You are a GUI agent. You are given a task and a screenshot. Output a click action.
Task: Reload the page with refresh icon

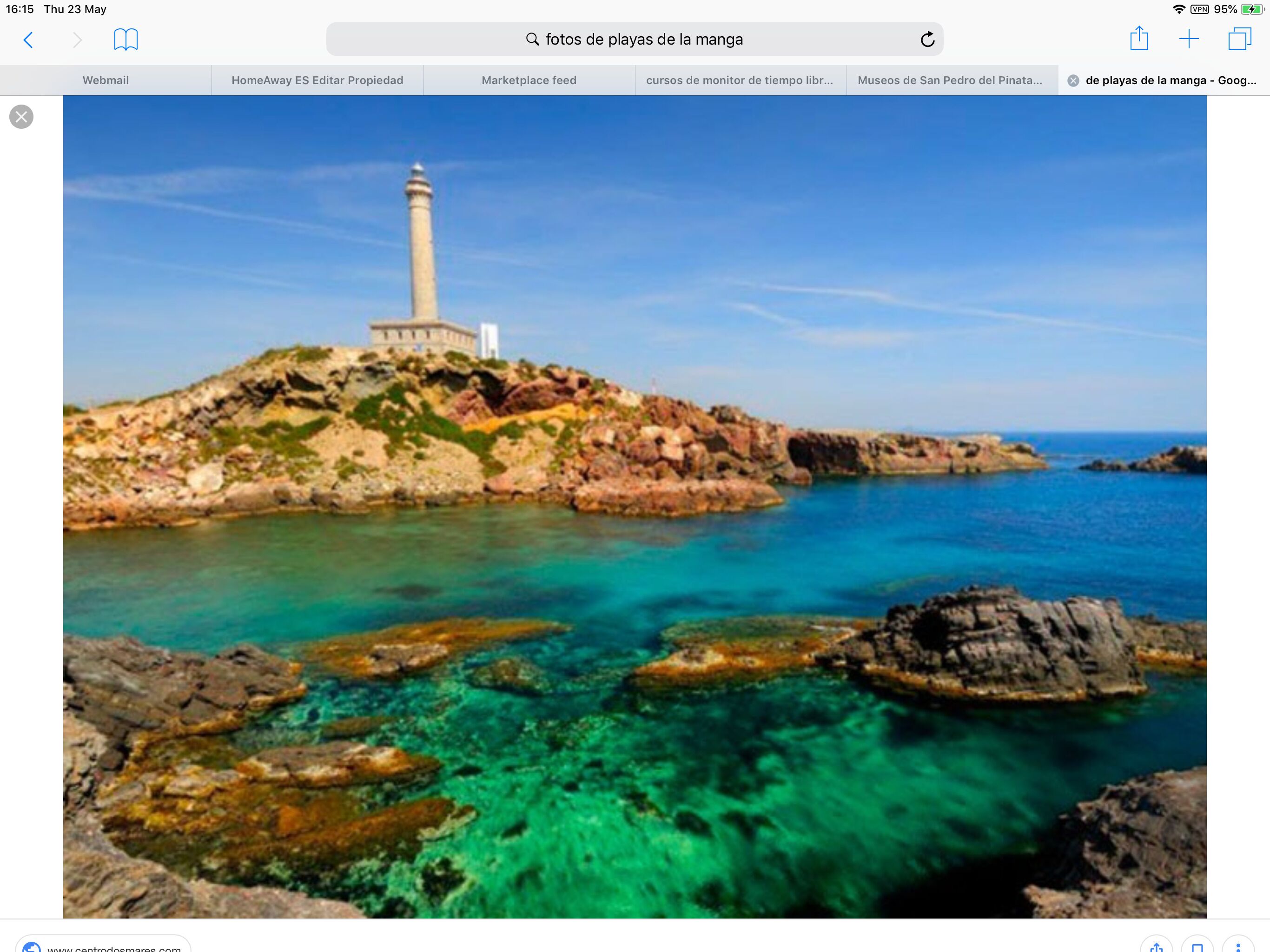[x=926, y=40]
